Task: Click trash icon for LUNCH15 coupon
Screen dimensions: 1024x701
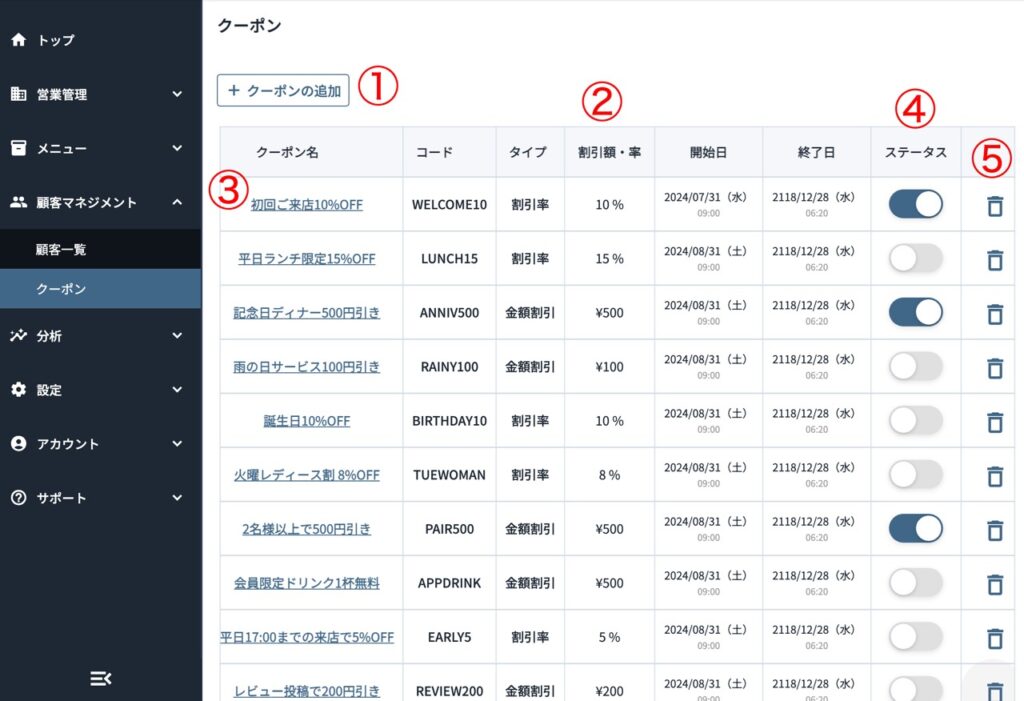Action: [994, 260]
